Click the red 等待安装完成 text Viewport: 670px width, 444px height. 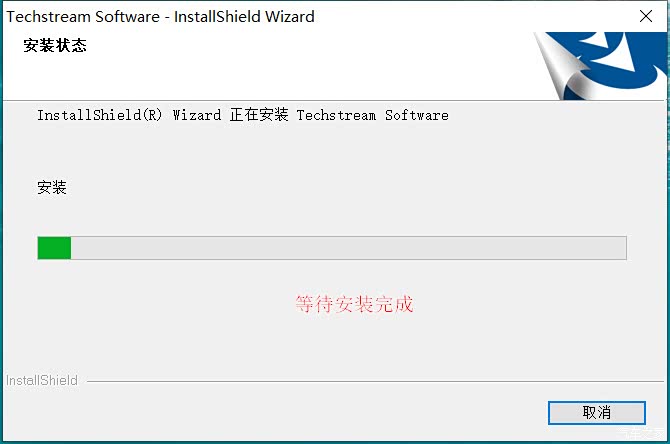tap(354, 304)
